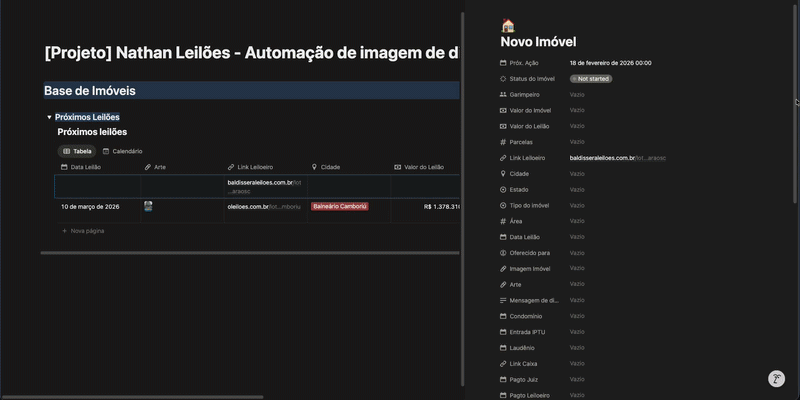Viewport: 800px width, 400px height.
Task: Click the Próx. Ação calendar icon
Action: click(x=503, y=63)
